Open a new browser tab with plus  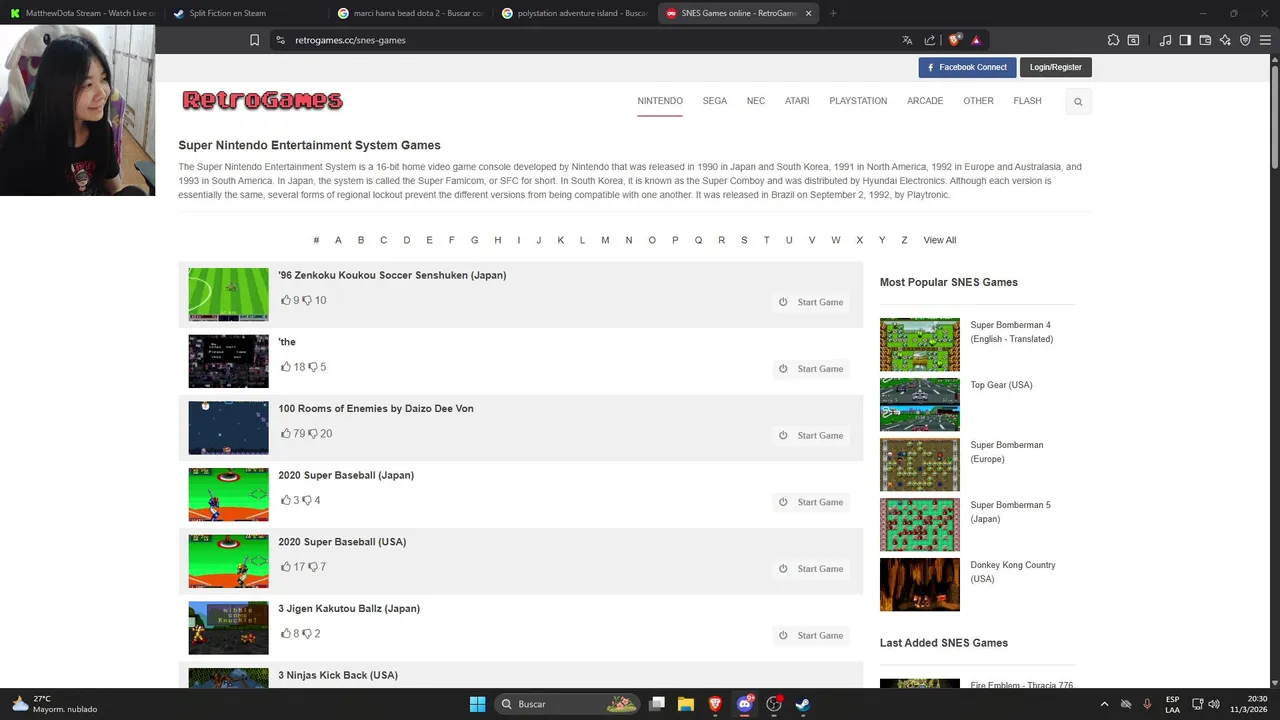(833, 13)
